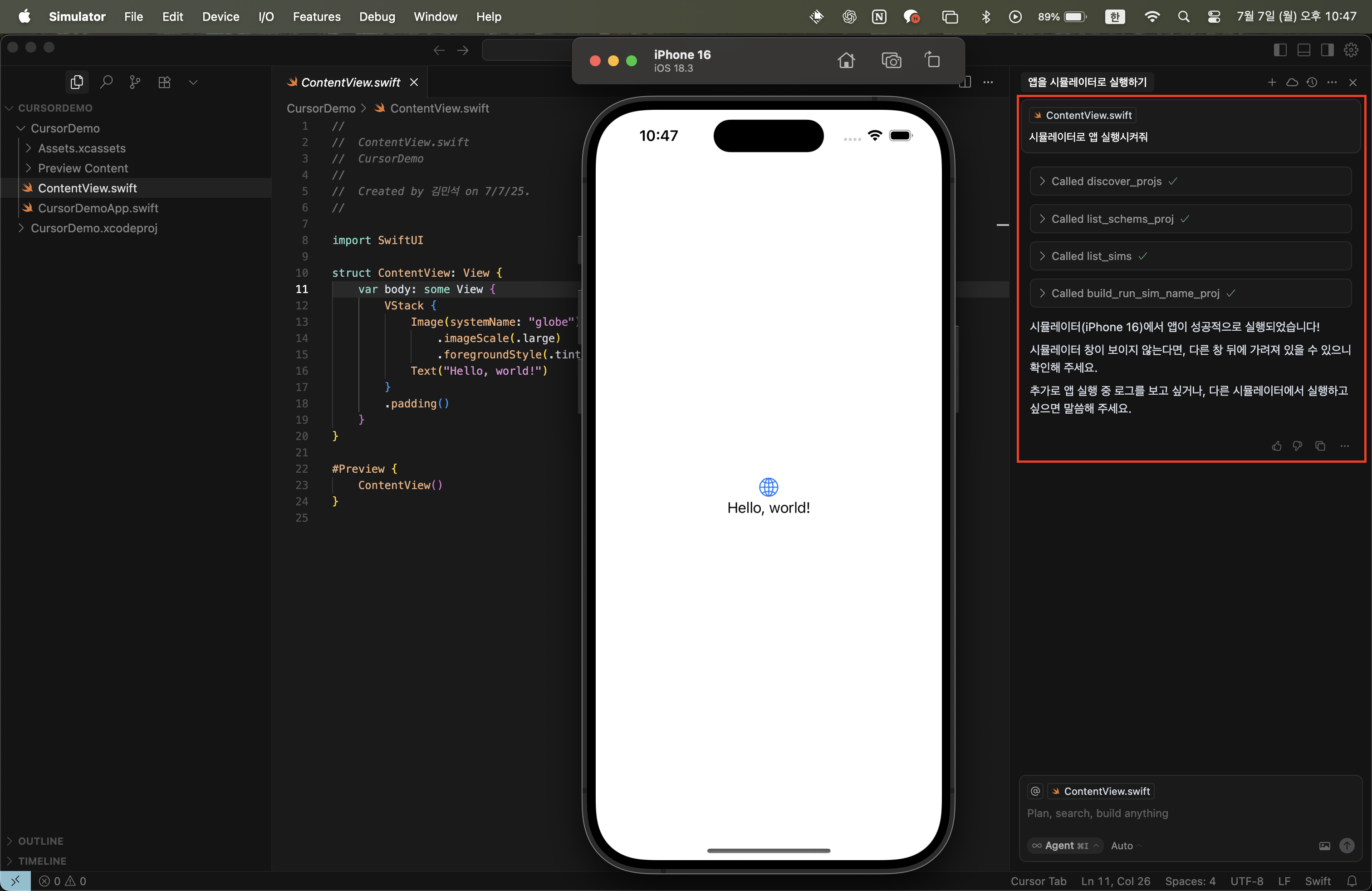Show chat history via the clock icon
Image resolution: width=1372 pixels, height=891 pixels.
pos(1312,83)
